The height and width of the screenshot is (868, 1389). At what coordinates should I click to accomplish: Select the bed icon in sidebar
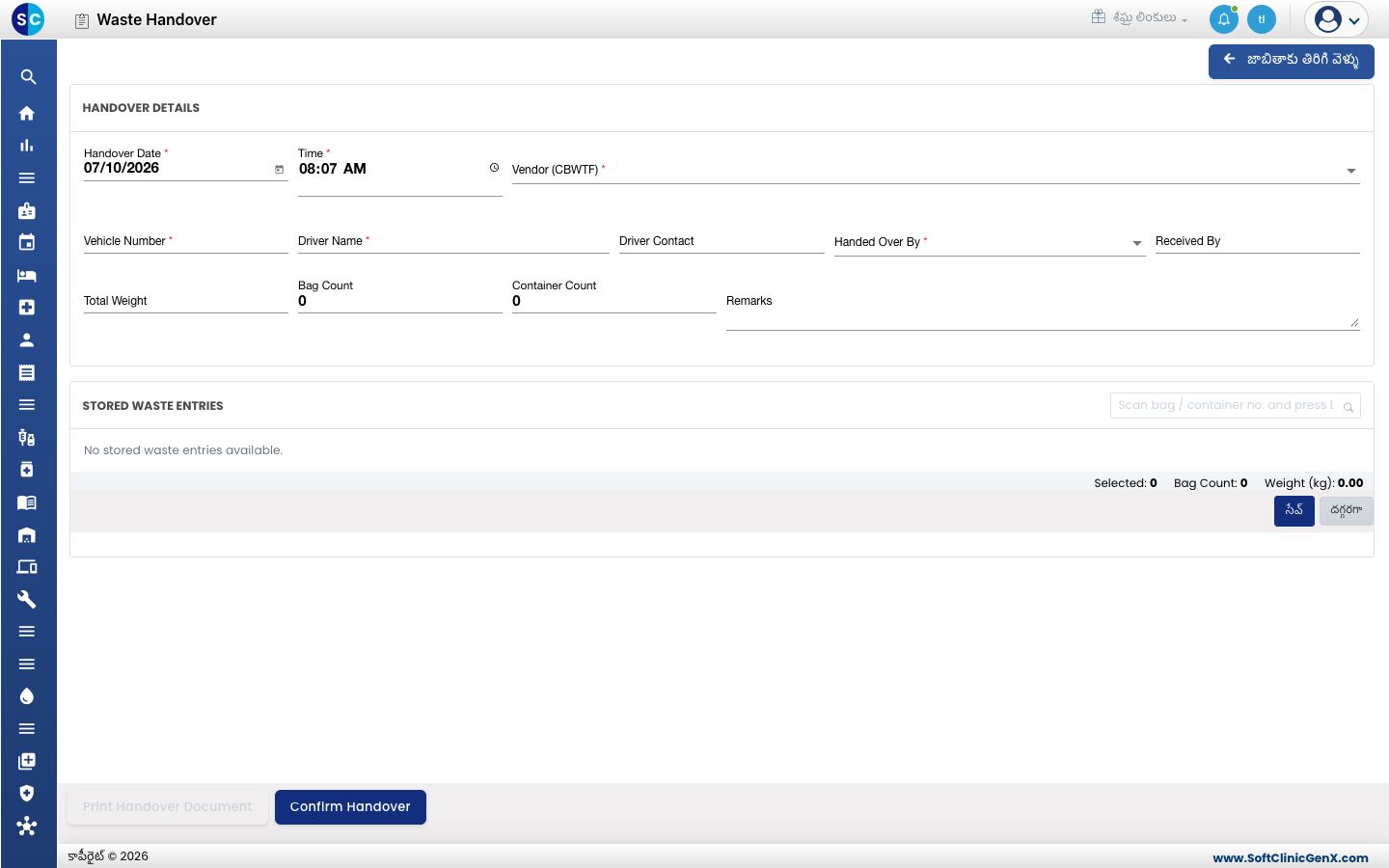click(x=27, y=276)
